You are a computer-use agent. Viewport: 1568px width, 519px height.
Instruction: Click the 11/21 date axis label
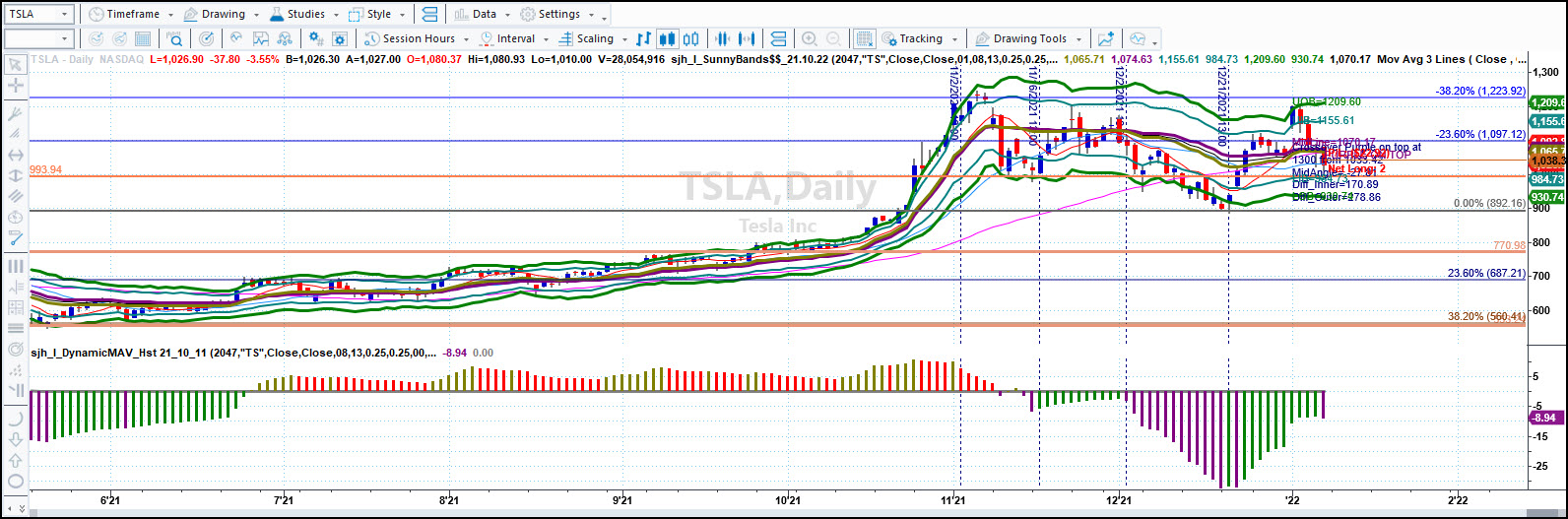click(x=952, y=500)
